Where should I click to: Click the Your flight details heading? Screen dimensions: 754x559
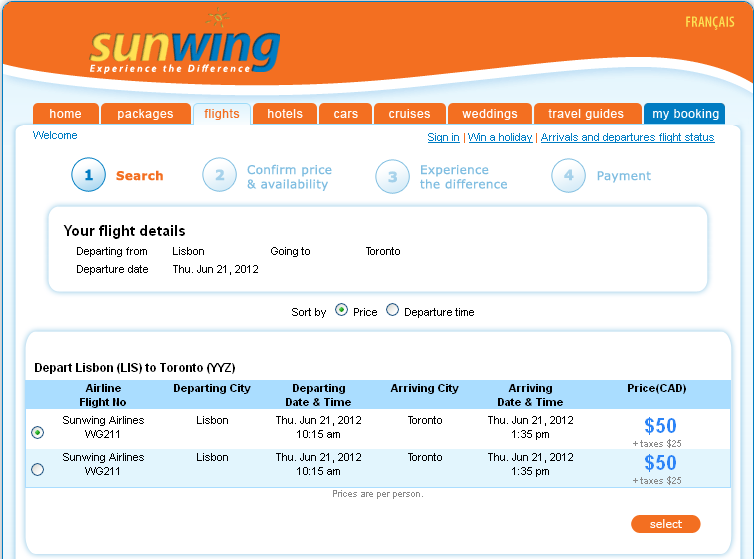(x=125, y=231)
